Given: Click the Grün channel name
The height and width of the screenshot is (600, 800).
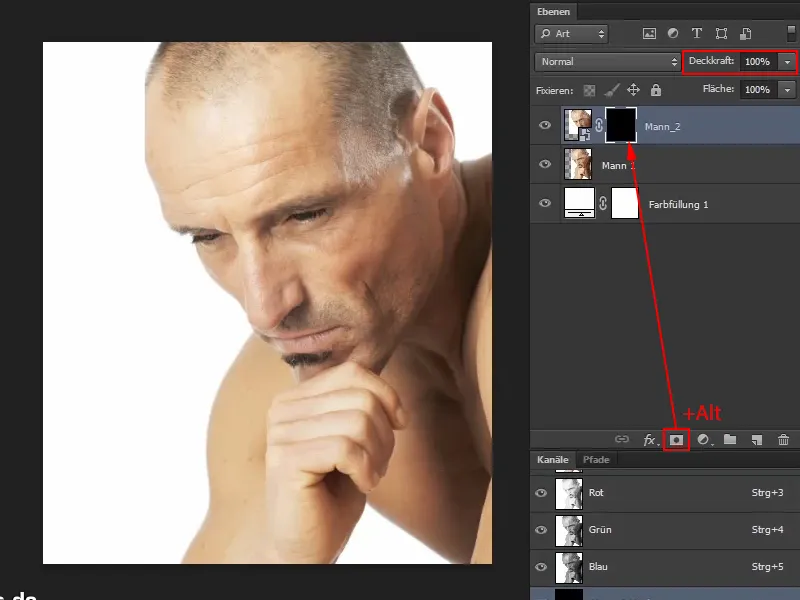Looking at the screenshot, I should pyautogui.click(x=600, y=530).
